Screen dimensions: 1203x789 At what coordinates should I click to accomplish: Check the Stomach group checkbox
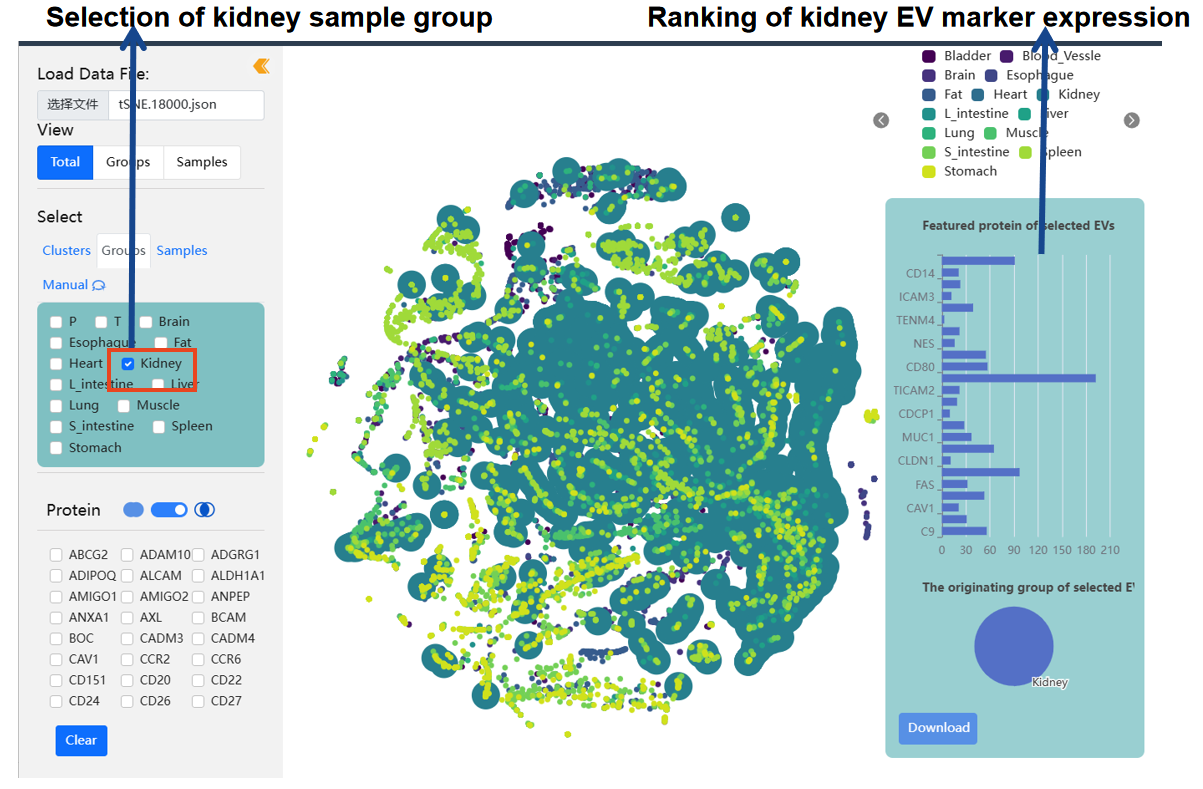click(56, 448)
